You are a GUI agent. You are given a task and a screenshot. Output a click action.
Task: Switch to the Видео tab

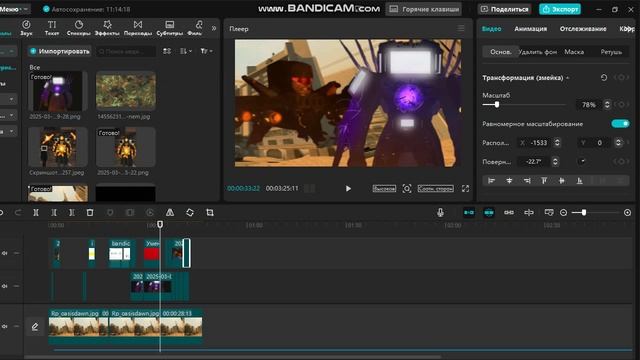[491, 29]
